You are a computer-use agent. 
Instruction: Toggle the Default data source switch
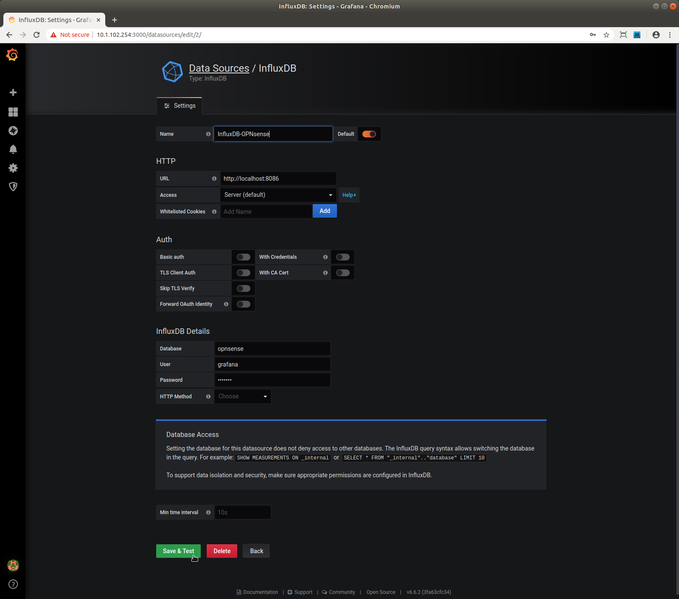click(369, 134)
